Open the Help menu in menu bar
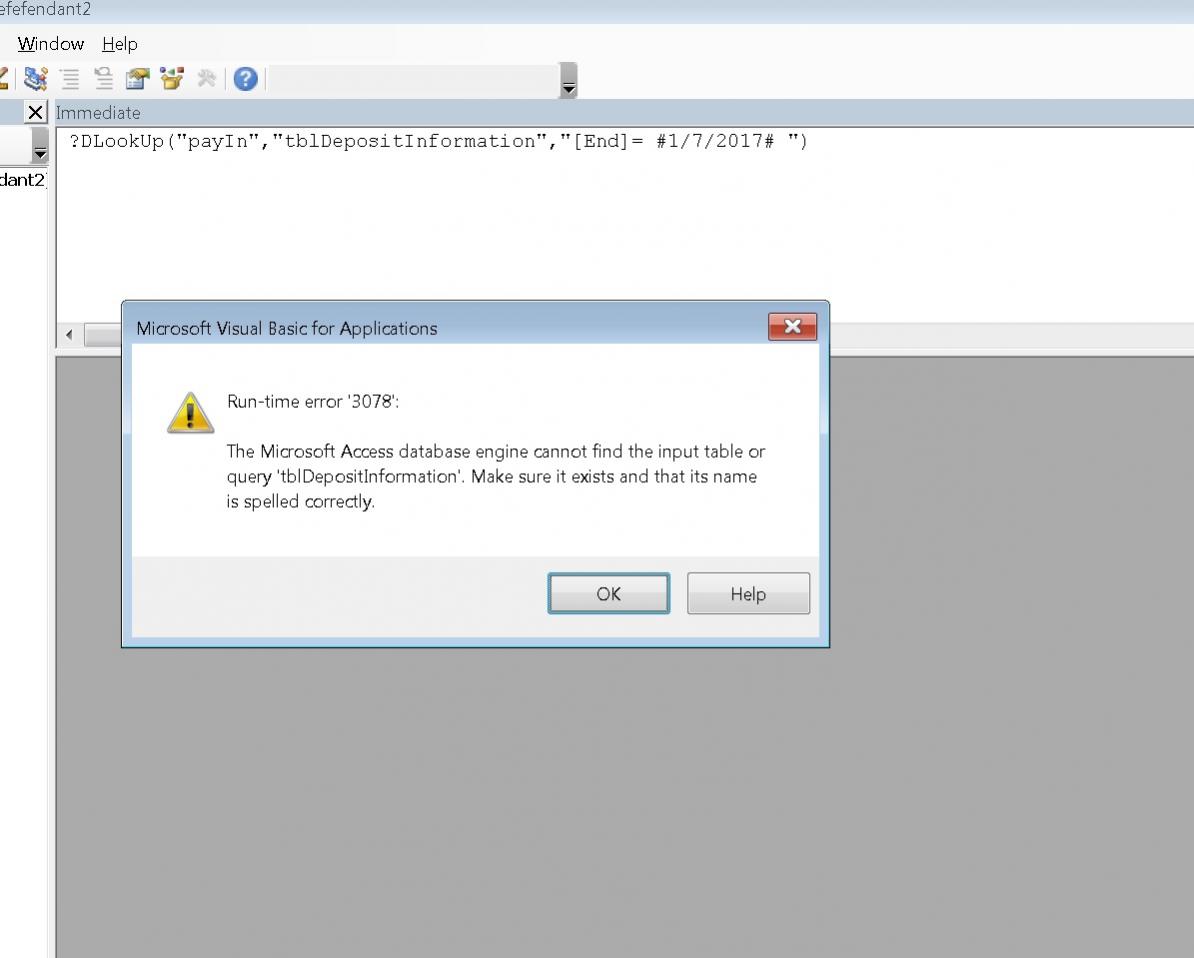Image resolution: width=1194 pixels, height=958 pixels. [x=120, y=44]
